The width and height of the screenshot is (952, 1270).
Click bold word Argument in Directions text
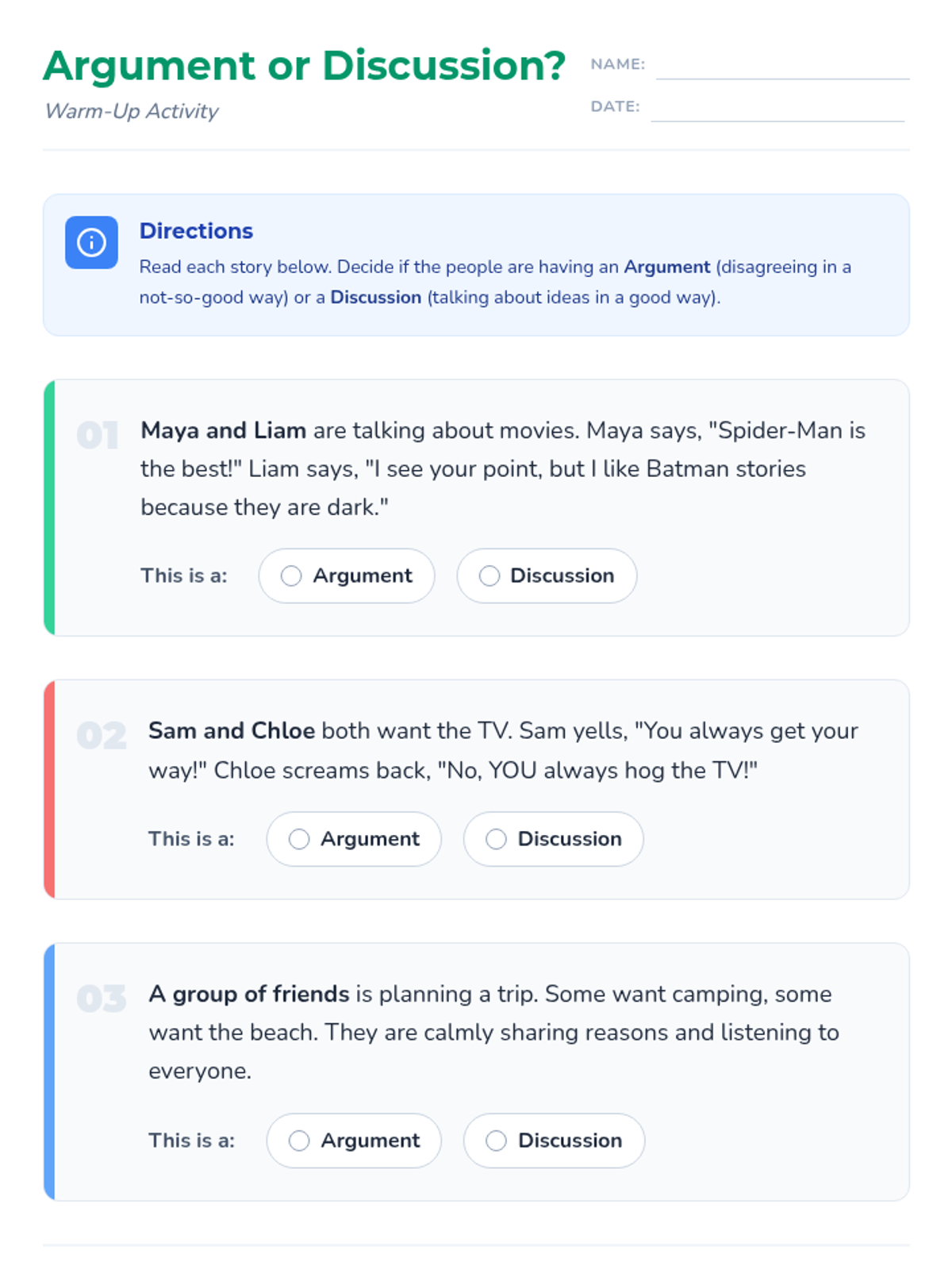pyautogui.click(x=667, y=267)
